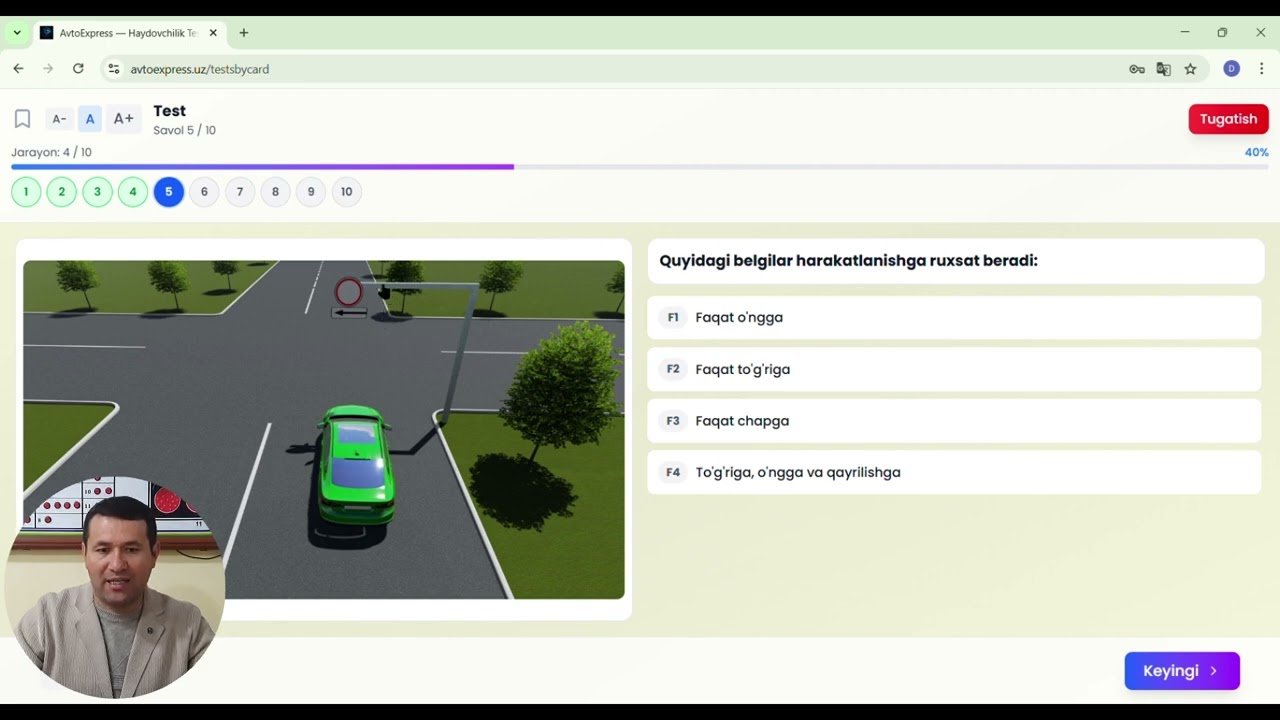Go to question 1
Screen dimensions: 1280x720
click(x=26, y=192)
